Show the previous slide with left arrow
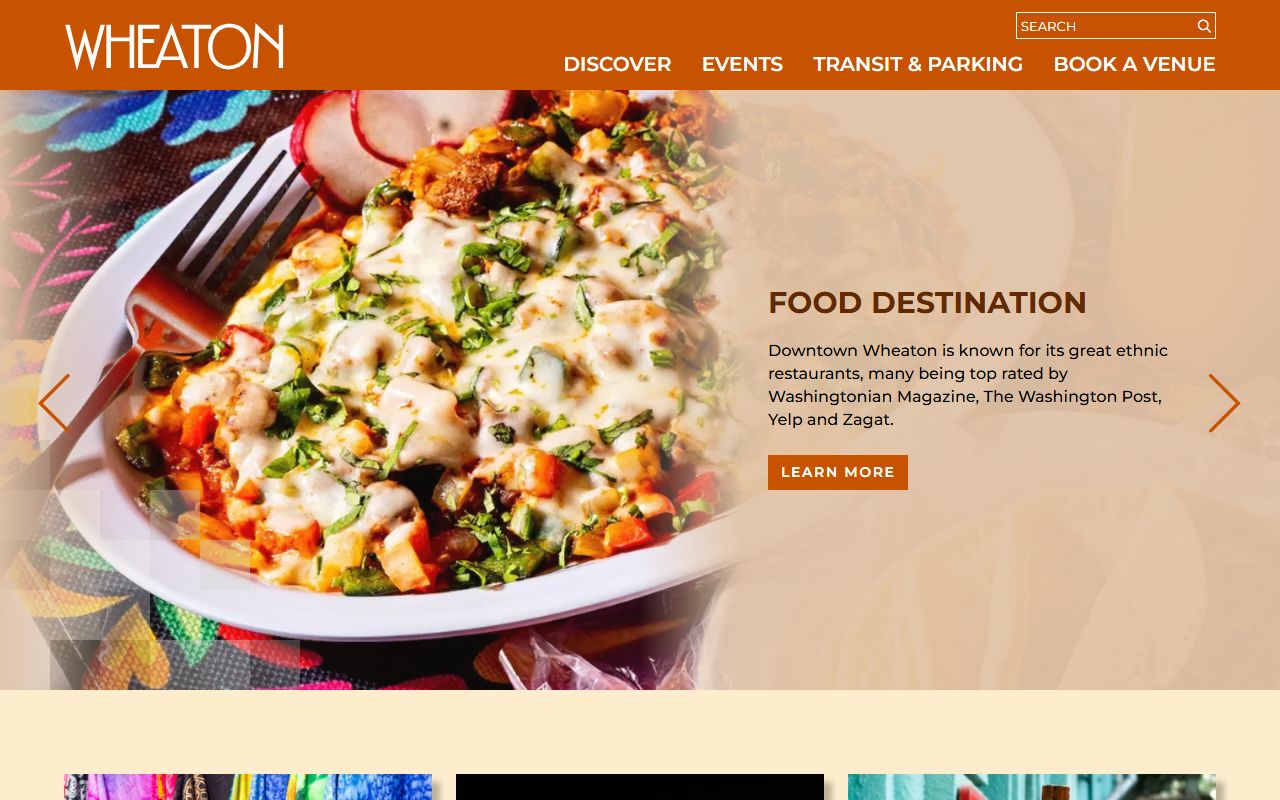Screen dimensions: 1280x800 [x=54, y=403]
